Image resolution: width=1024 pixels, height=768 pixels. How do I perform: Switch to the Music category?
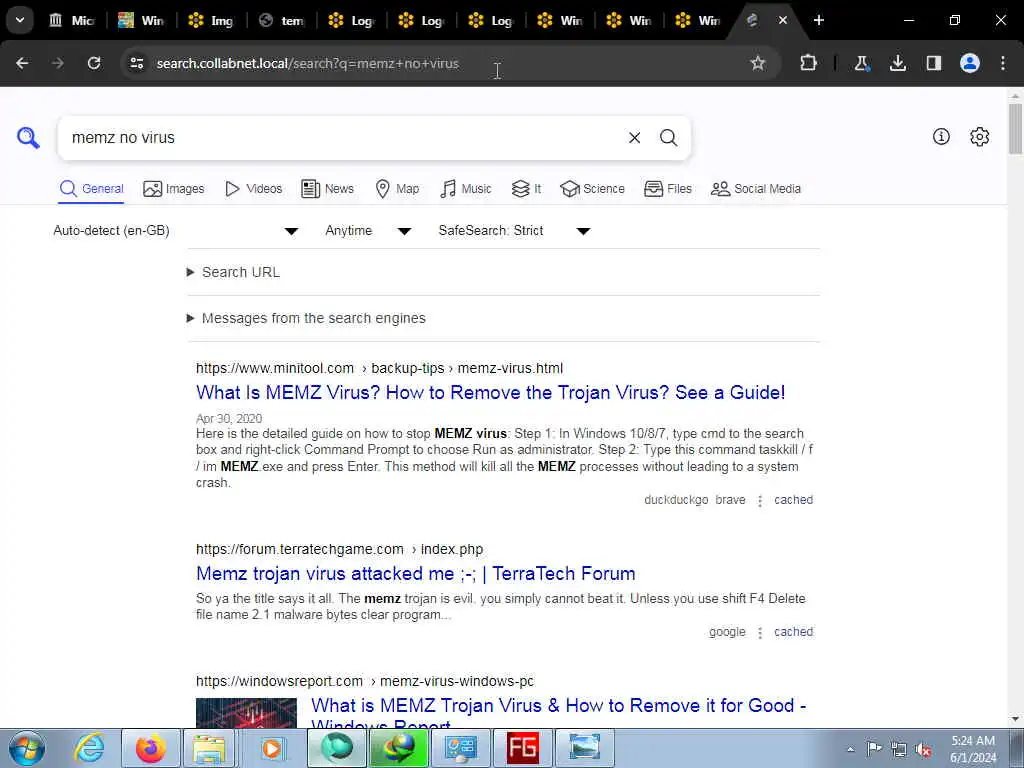[x=466, y=189]
